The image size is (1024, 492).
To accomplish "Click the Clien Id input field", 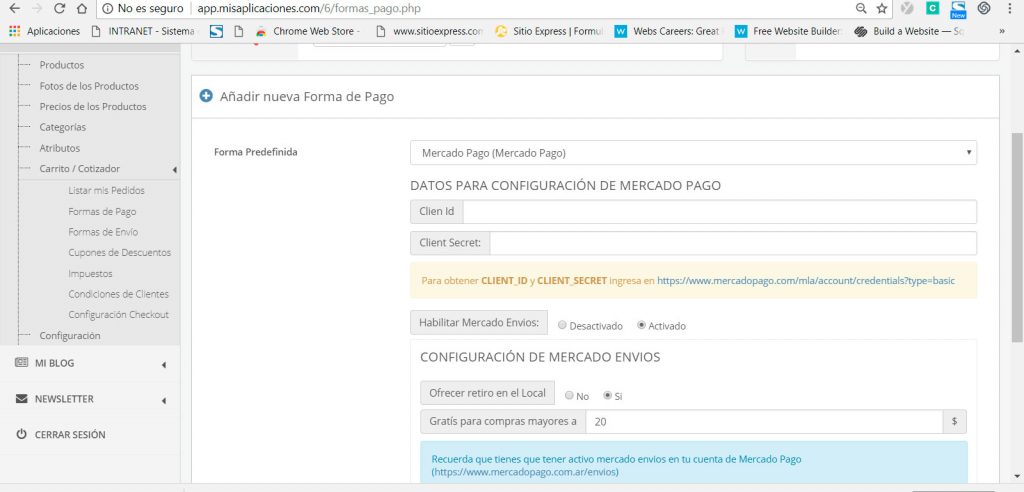I will point(720,212).
